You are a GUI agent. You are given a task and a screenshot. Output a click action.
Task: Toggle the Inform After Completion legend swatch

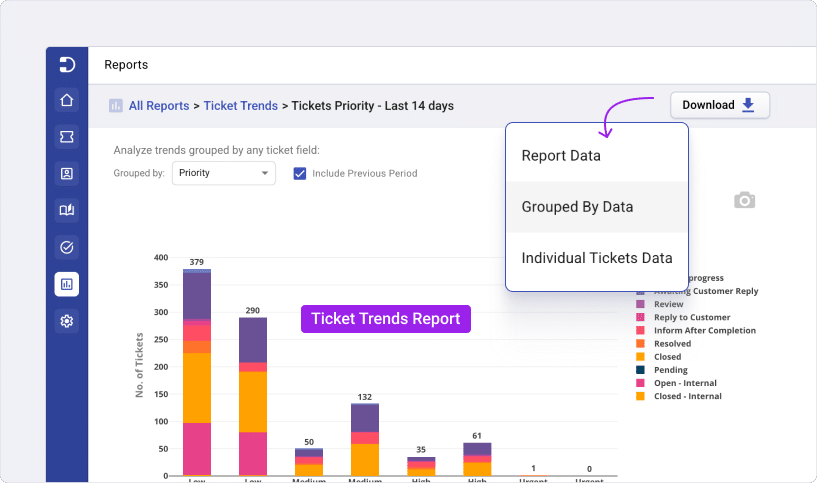coord(640,330)
